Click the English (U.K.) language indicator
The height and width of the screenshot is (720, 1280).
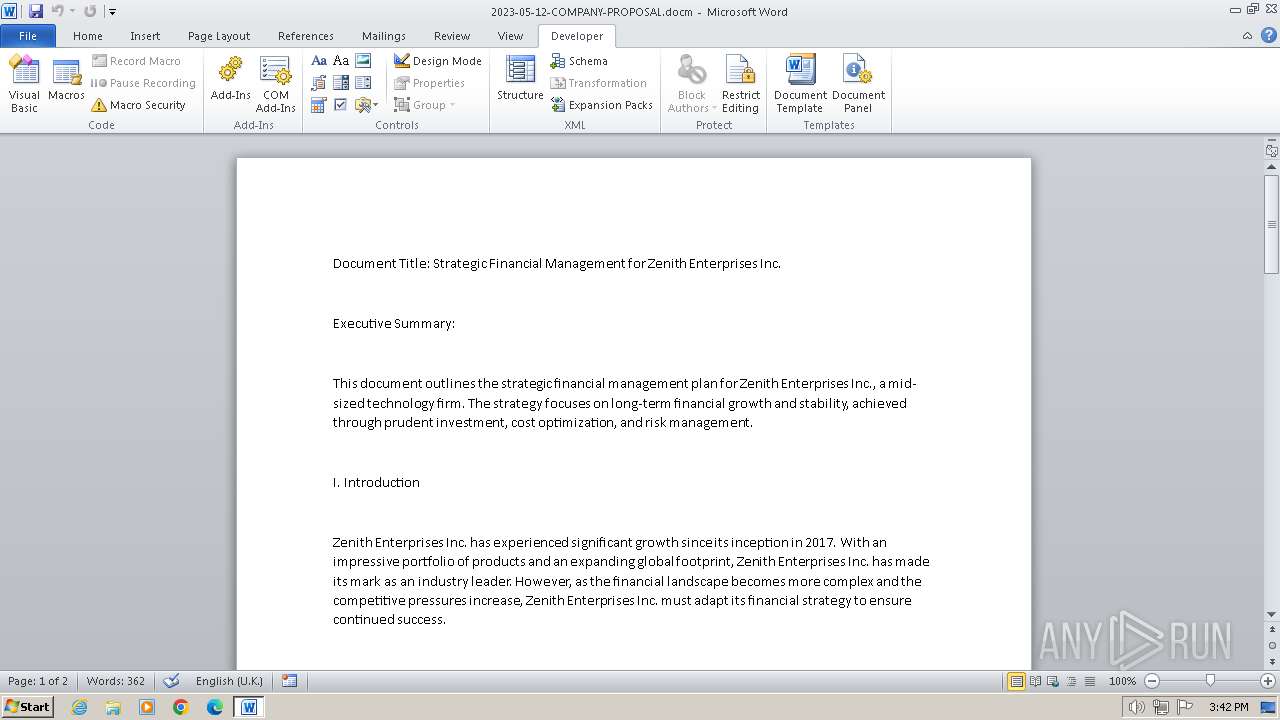click(x=229, y=681)
